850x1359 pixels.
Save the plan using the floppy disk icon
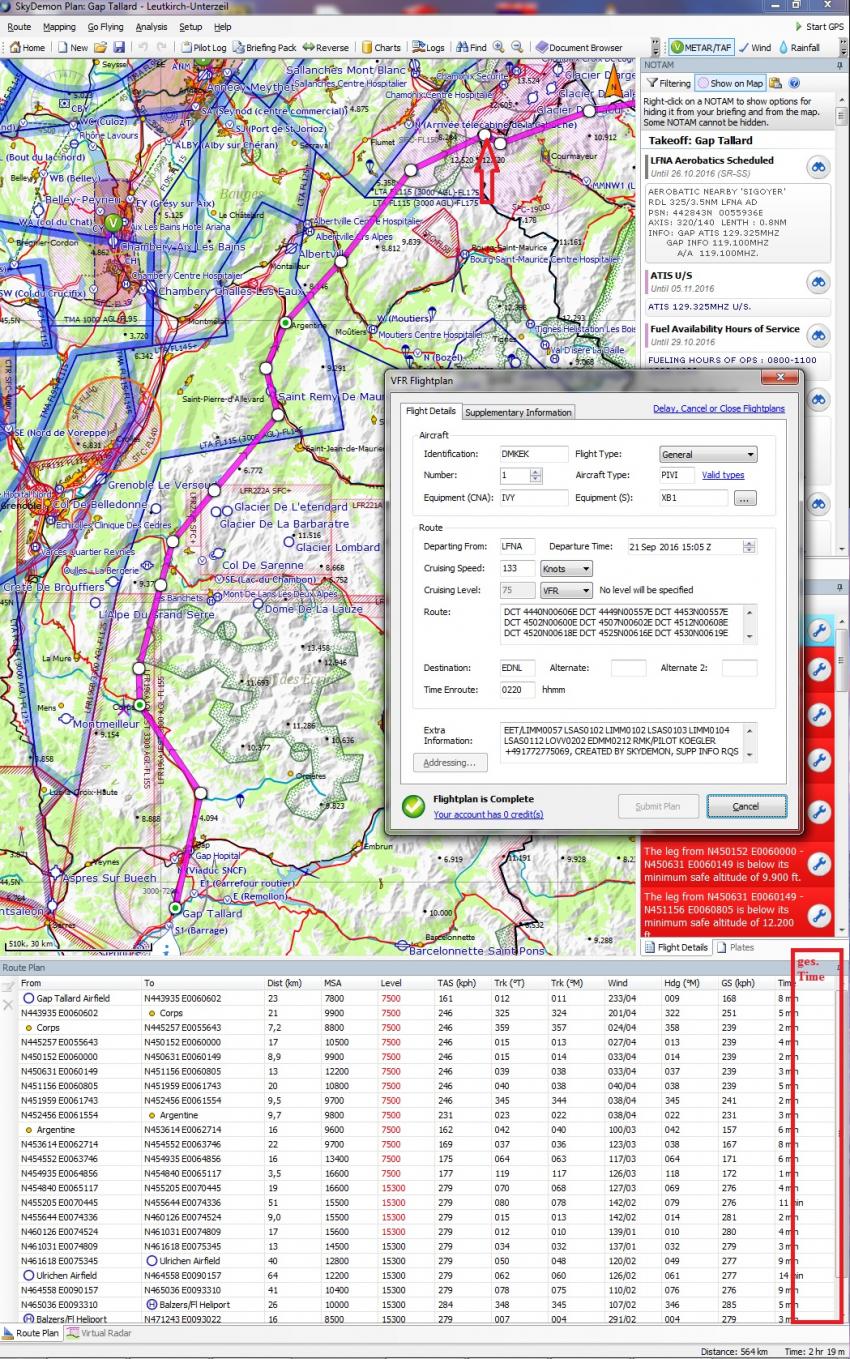point(119,47)
